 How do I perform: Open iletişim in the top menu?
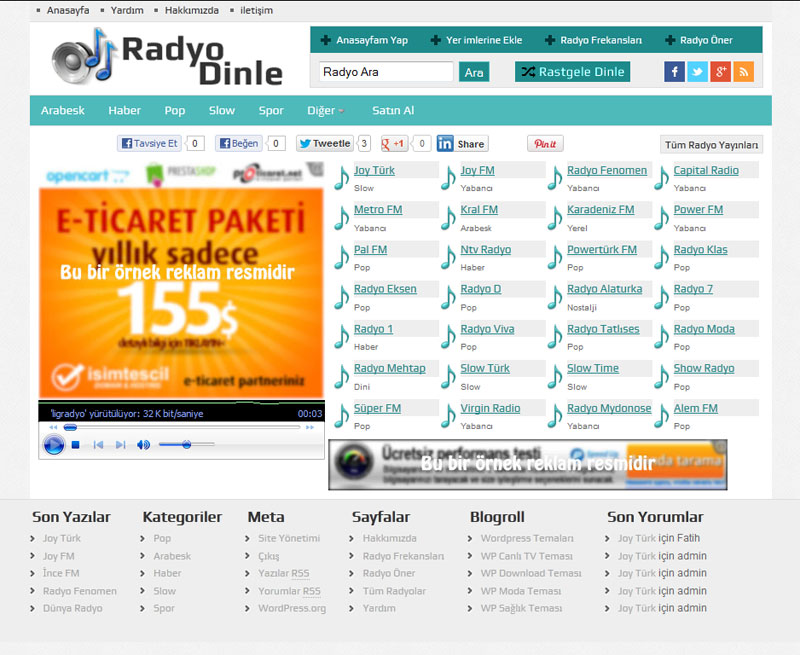(257, 10)
